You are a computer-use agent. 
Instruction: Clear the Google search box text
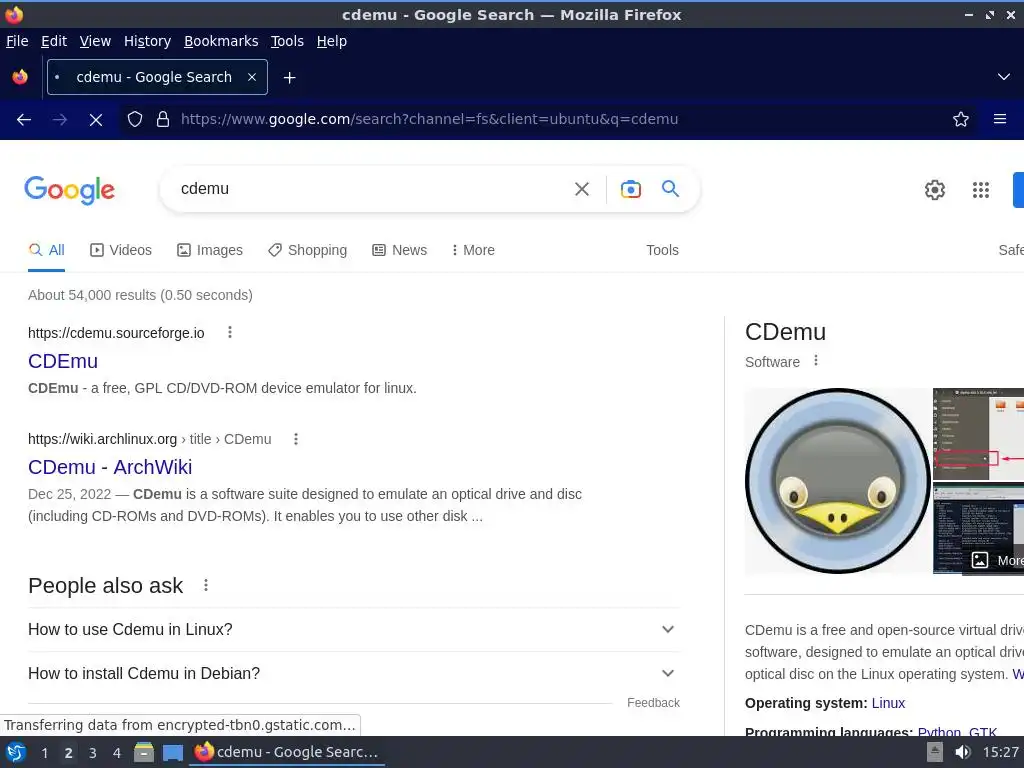point(582,189)
